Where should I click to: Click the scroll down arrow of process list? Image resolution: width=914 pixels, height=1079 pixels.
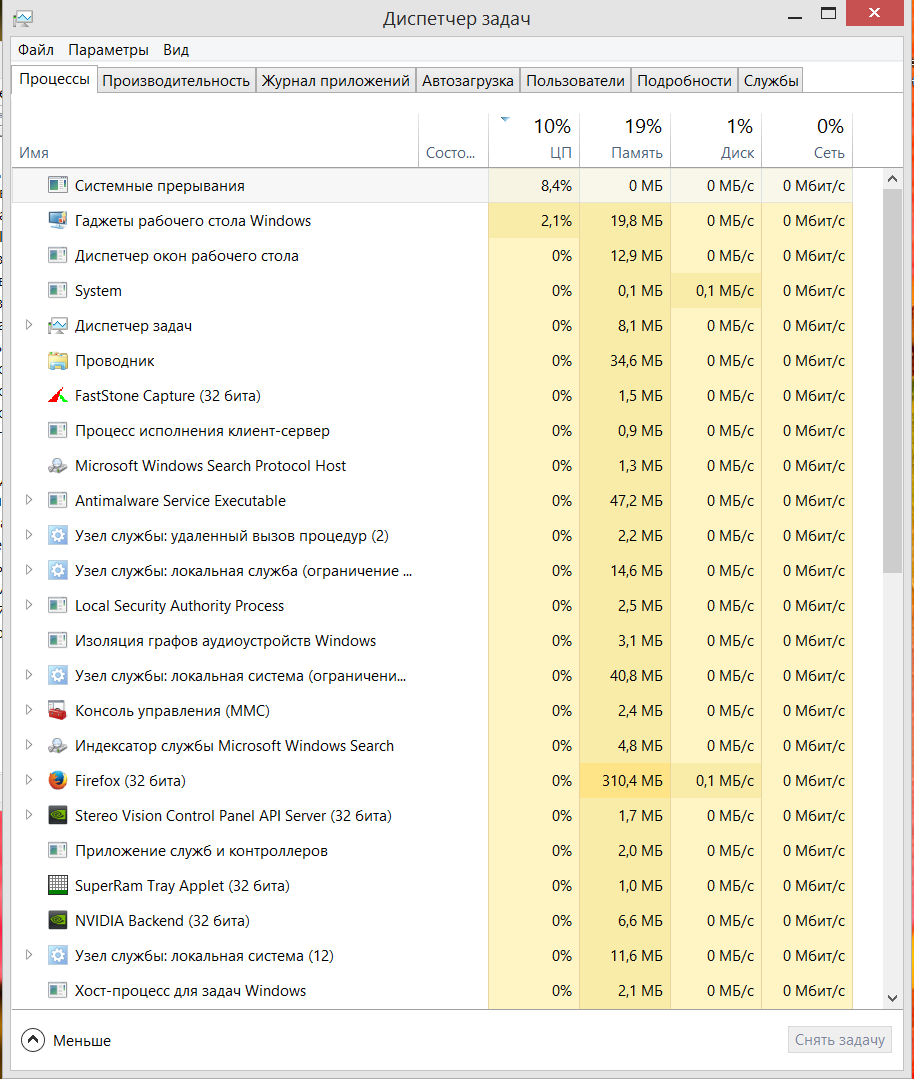click(893, 997)
